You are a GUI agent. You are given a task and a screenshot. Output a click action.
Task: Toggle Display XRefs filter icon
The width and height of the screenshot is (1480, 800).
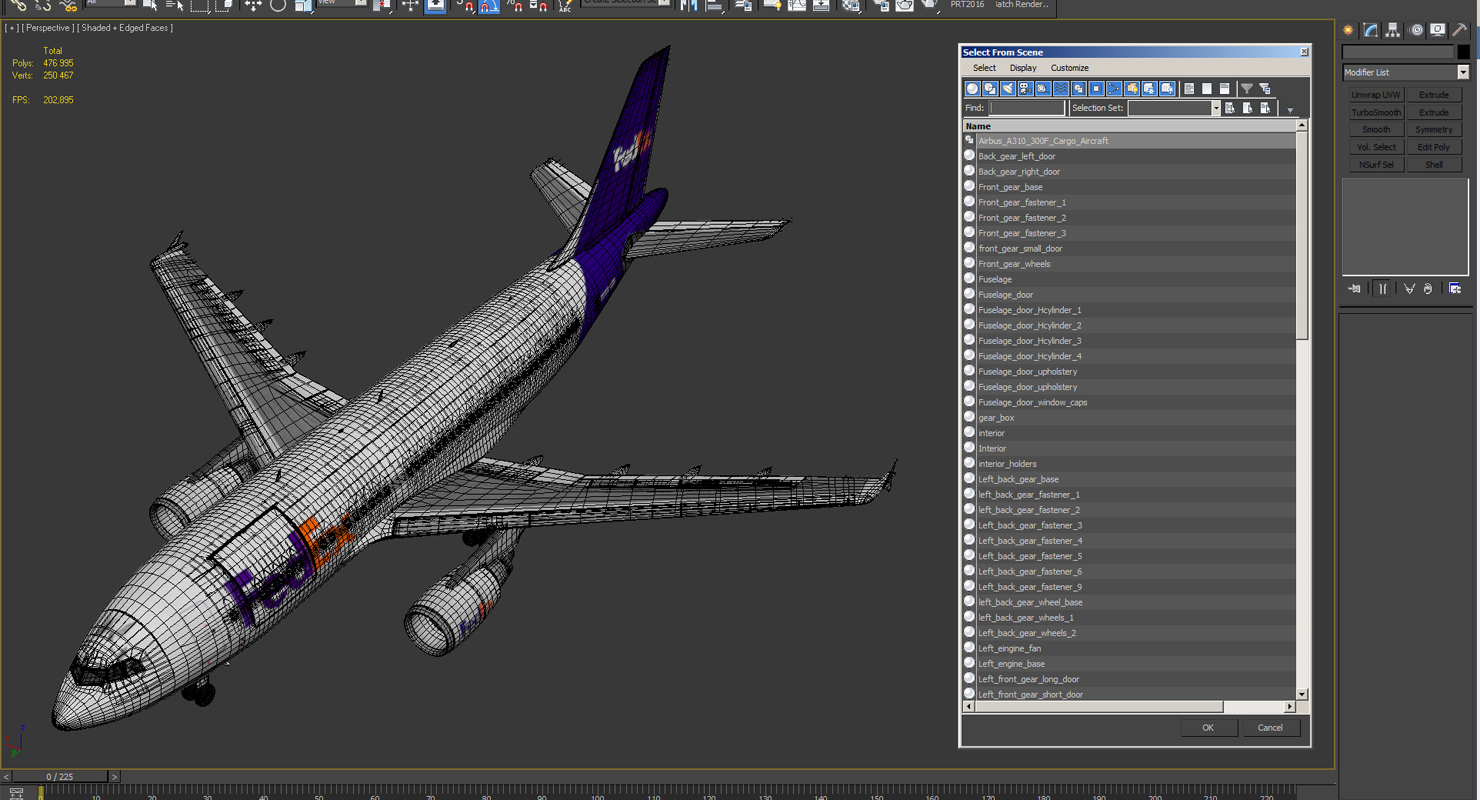click(x=1096, y=89)
